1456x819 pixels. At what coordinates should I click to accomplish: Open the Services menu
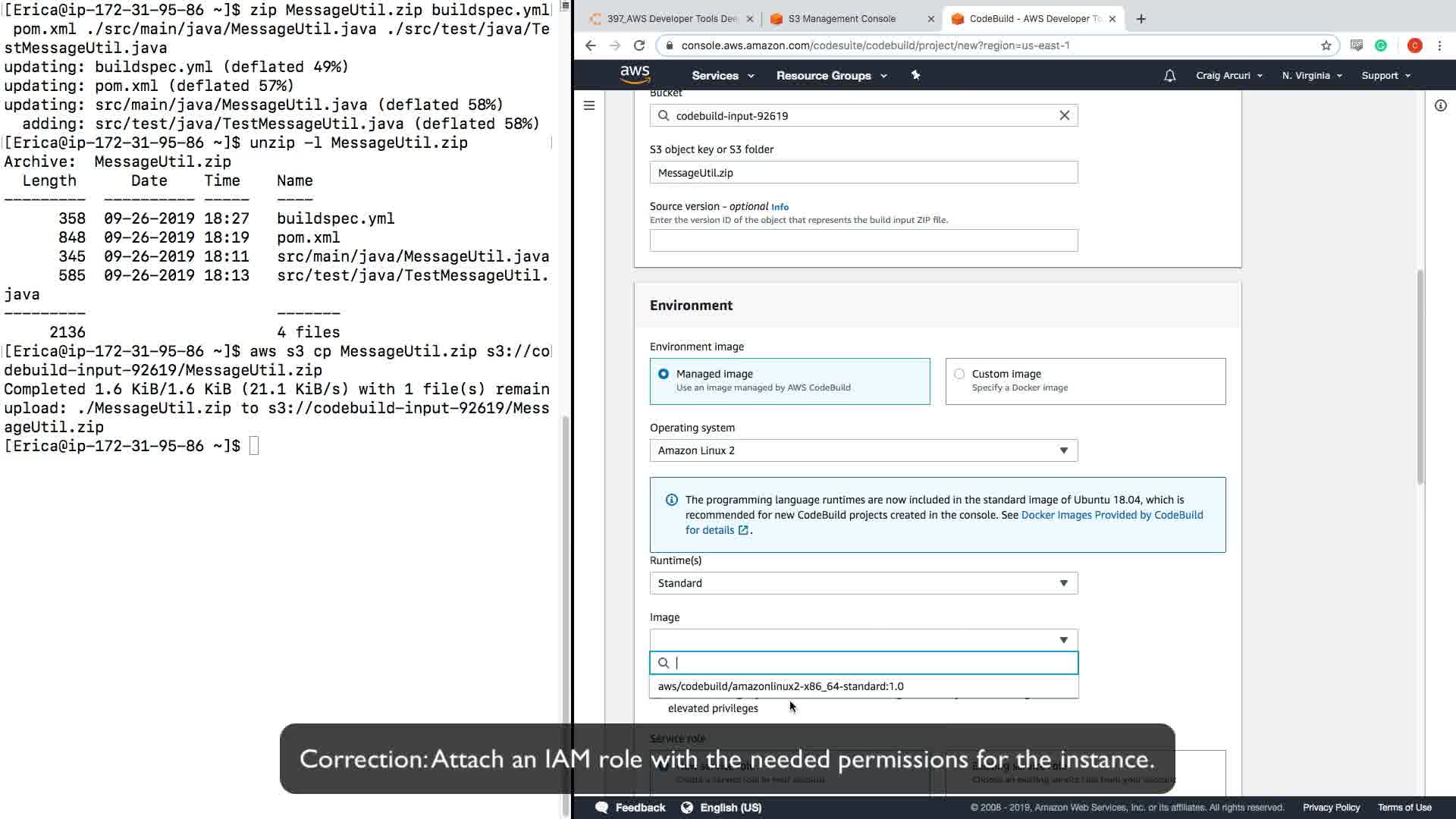coord(722,76)
